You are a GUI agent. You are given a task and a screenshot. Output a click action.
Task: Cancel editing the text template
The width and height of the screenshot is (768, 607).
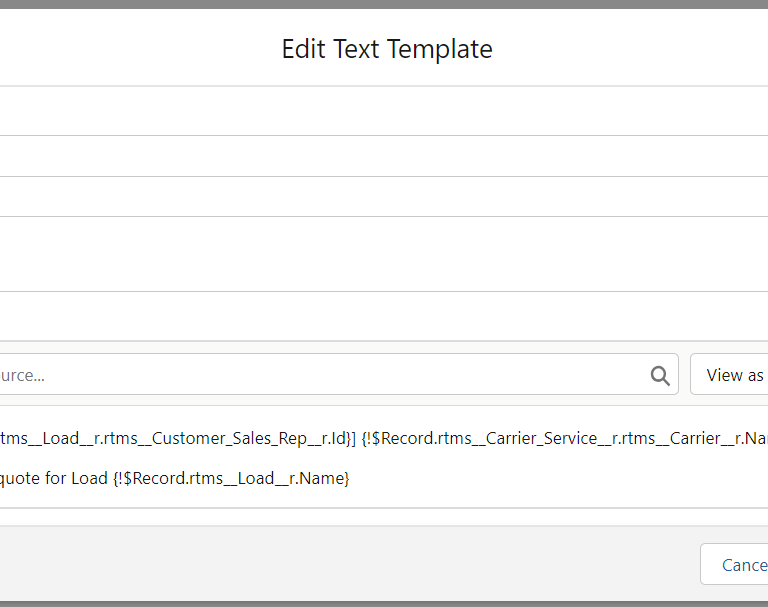[x=734, y=564]
